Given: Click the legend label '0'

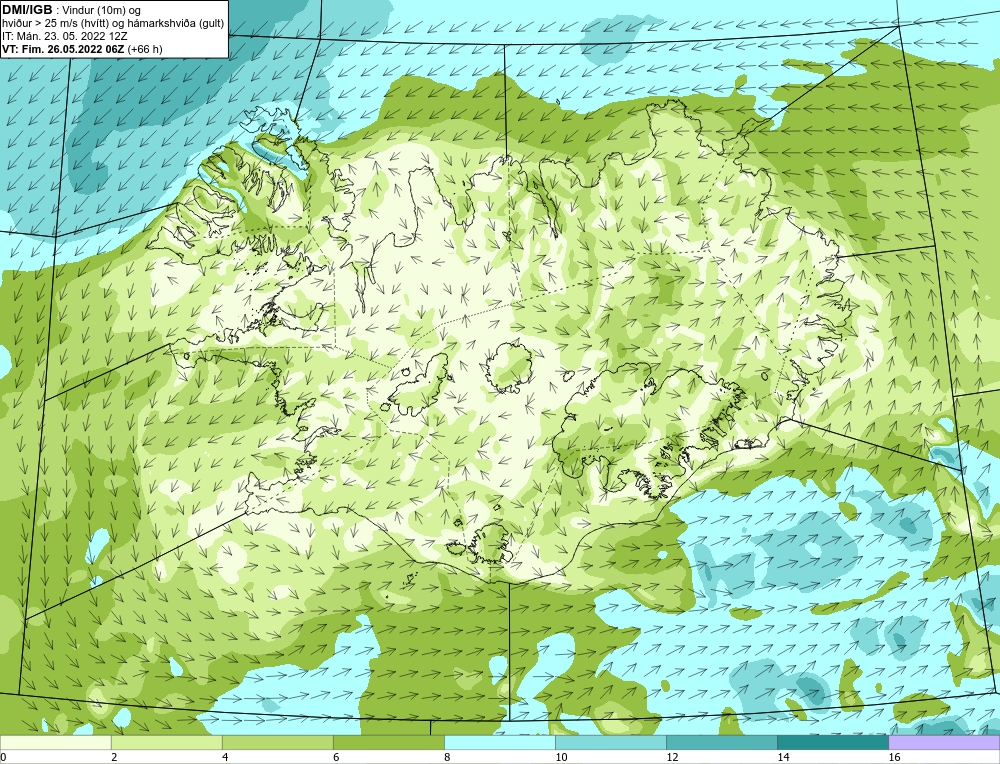Looking at the screenshot, I should point(3,757).
